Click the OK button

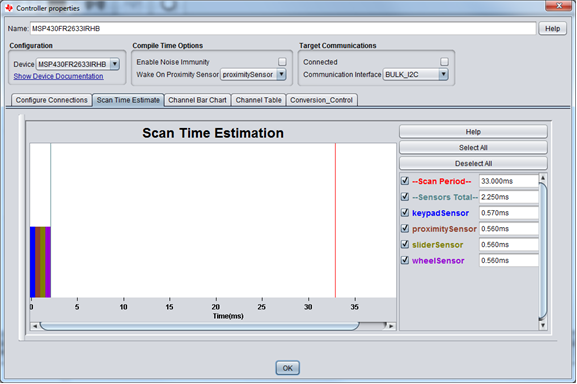tap(287, 368)
